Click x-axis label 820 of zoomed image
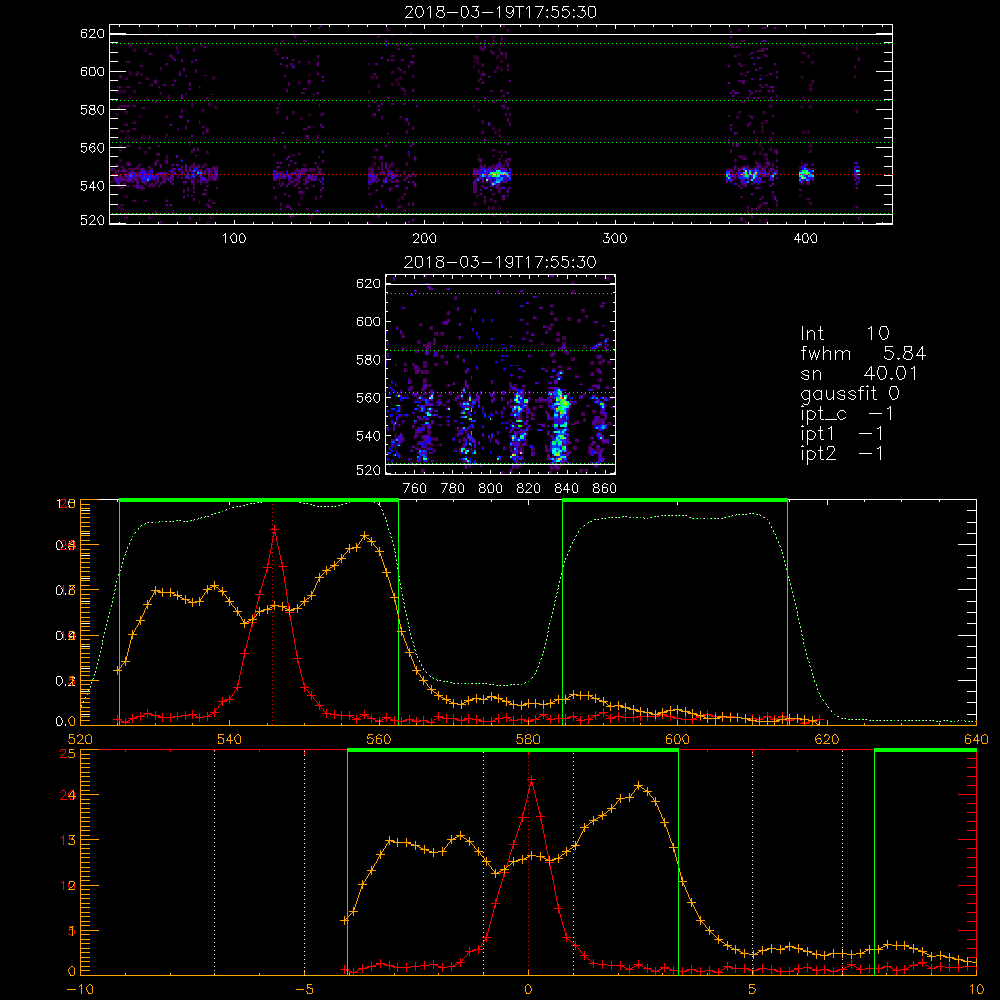The width and height of the screenshot is (1000, 1000). point(529,489)
